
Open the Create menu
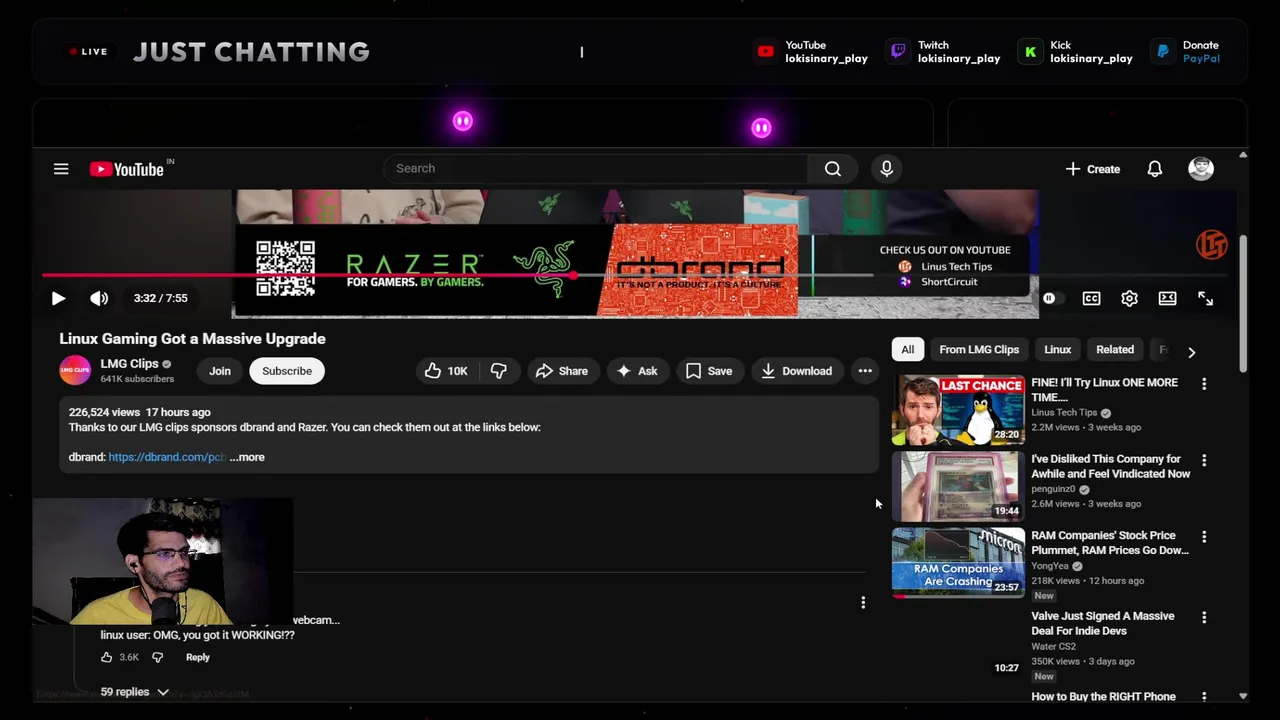(x=1092, y=169)
